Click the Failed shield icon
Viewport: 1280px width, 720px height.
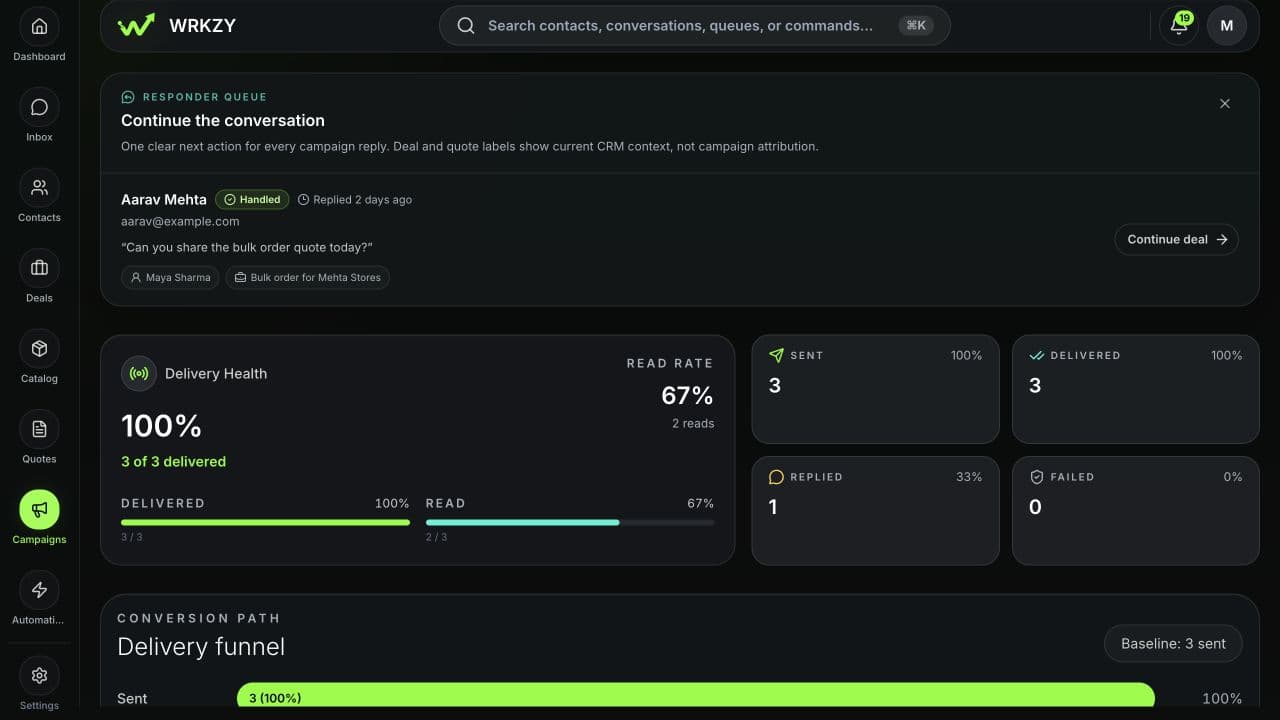point(1036,477)
